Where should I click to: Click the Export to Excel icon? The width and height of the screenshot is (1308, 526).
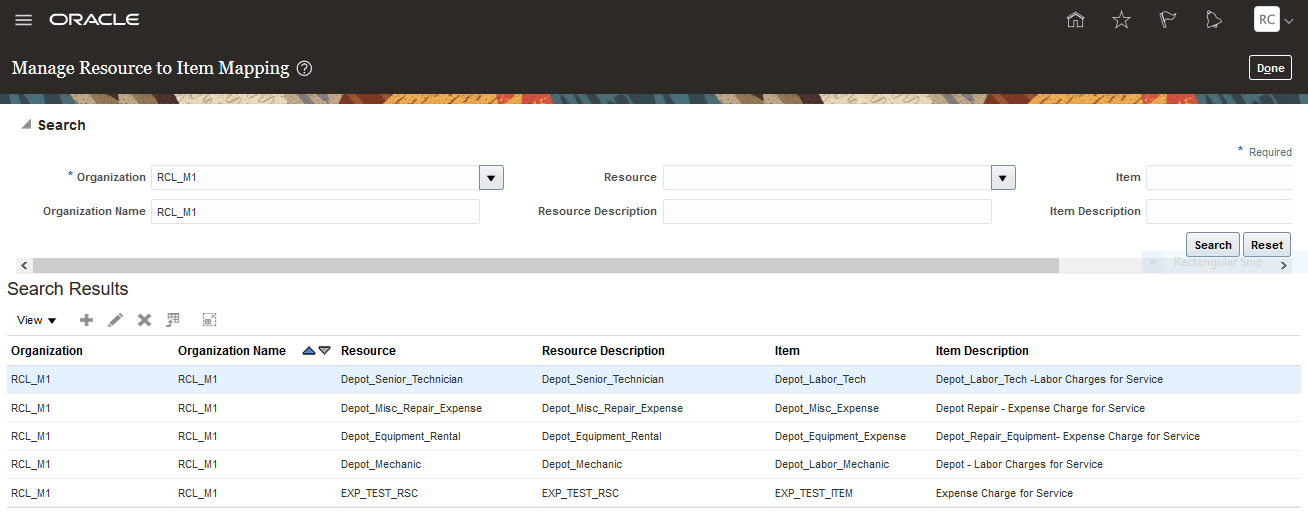pos(173,320)
